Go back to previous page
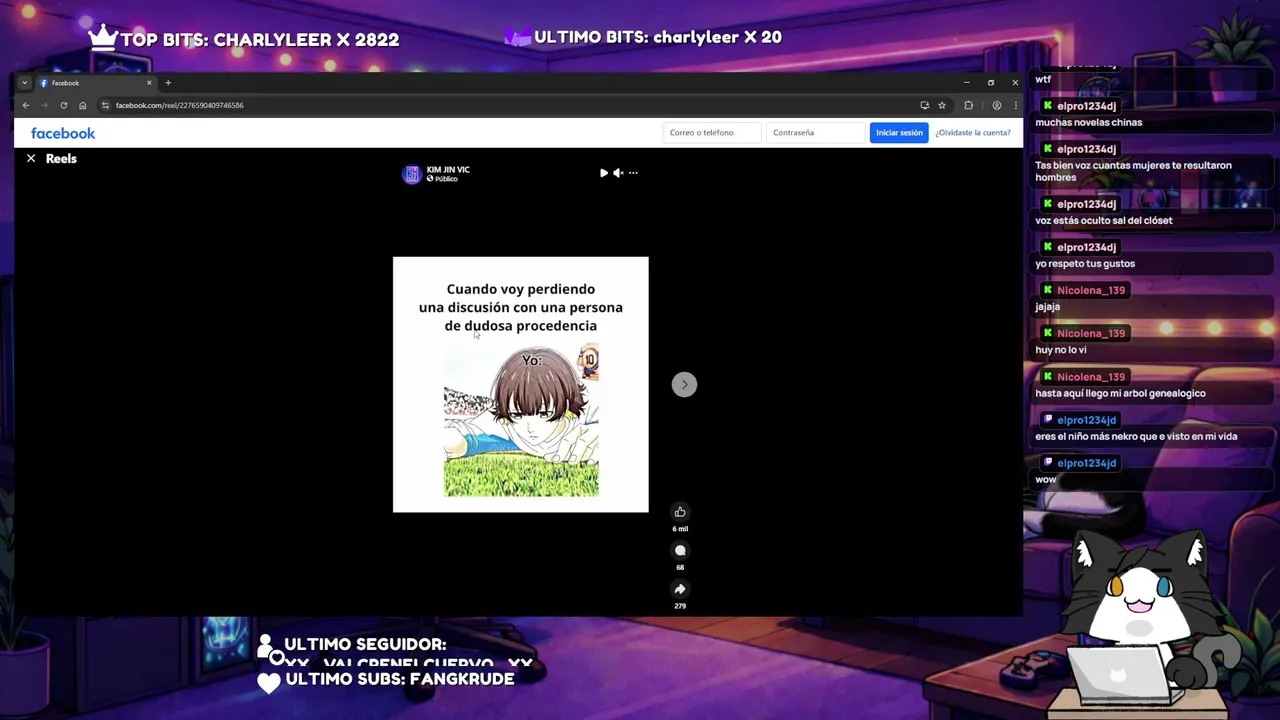This screenshot has width=1280, height=720. tap(26, 105)
